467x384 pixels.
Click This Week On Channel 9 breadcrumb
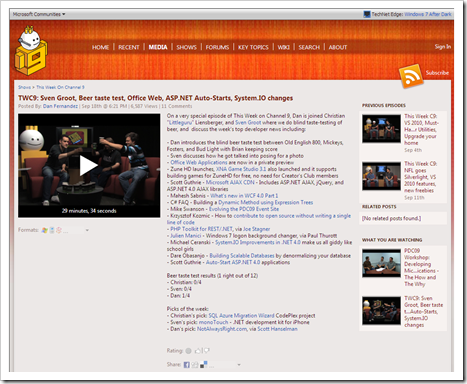click(x=60, y=87)
